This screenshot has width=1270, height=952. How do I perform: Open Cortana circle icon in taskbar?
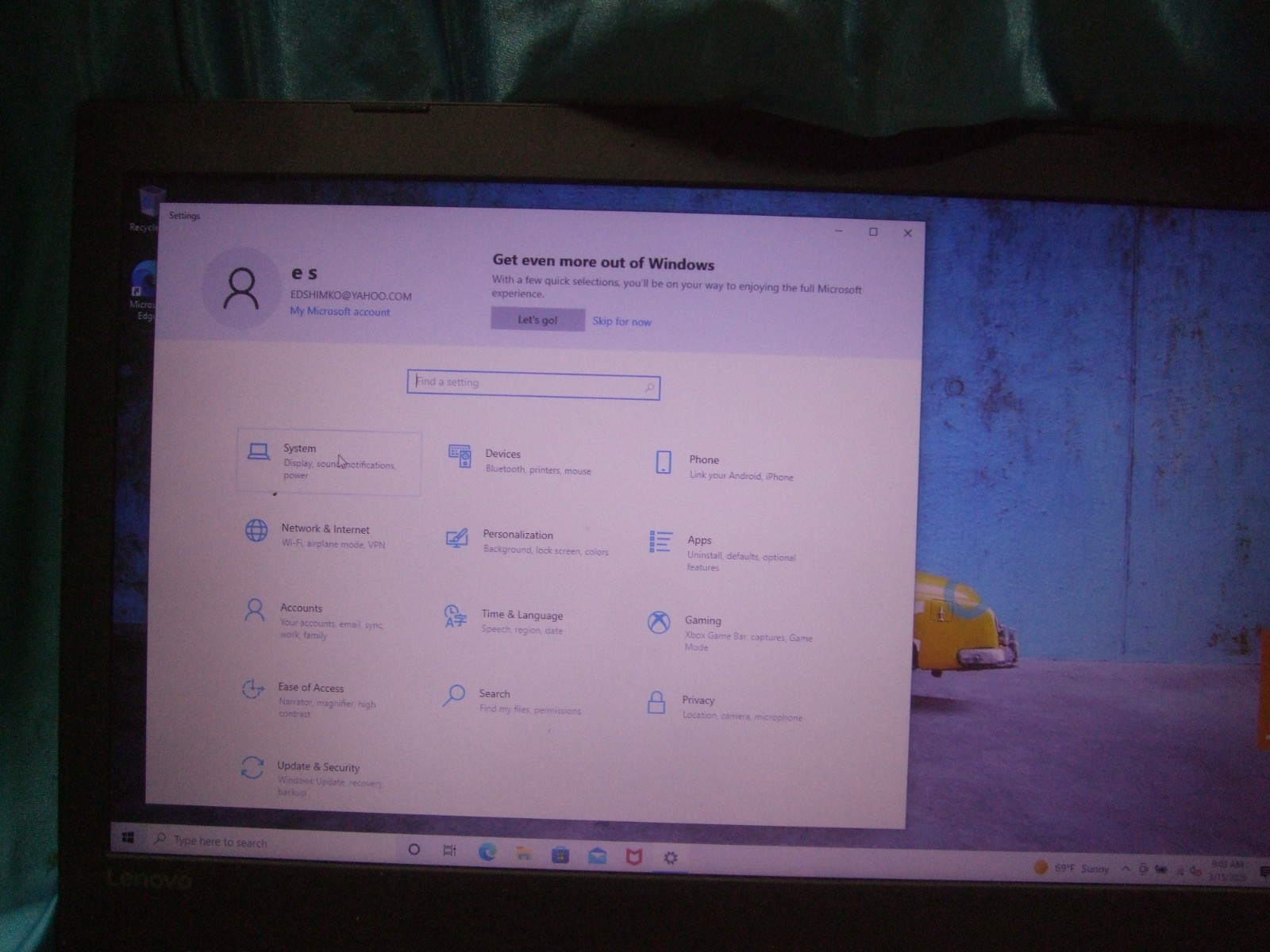pos(414,850)
